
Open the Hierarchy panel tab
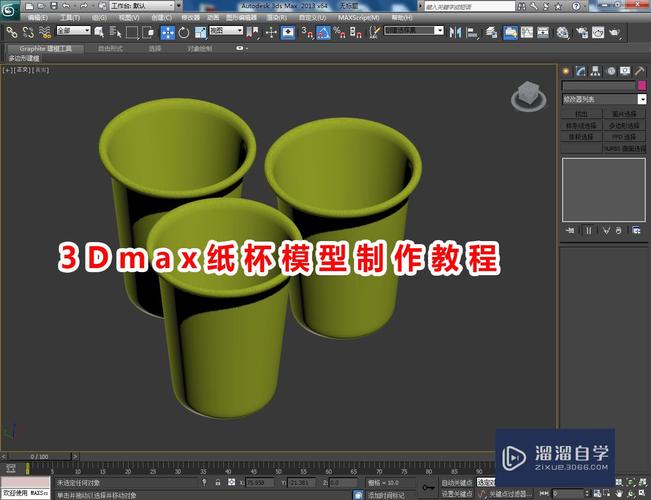click(x=596, y=71)
